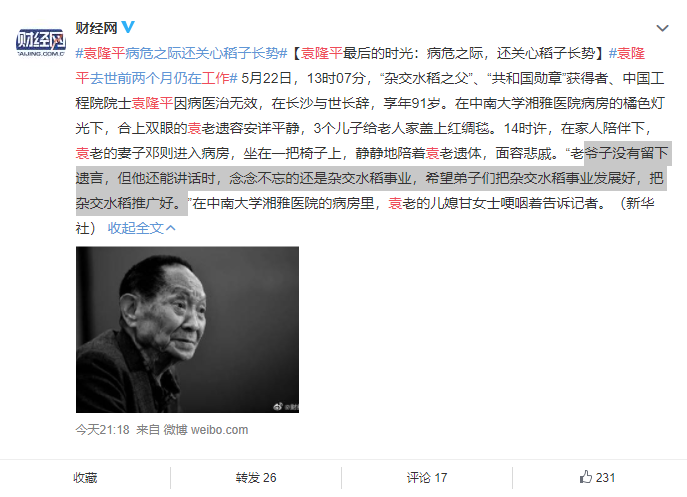687x497 pixels.
Task: Open the 财经网 avatar logo
Action: click(x=41, y=43)
